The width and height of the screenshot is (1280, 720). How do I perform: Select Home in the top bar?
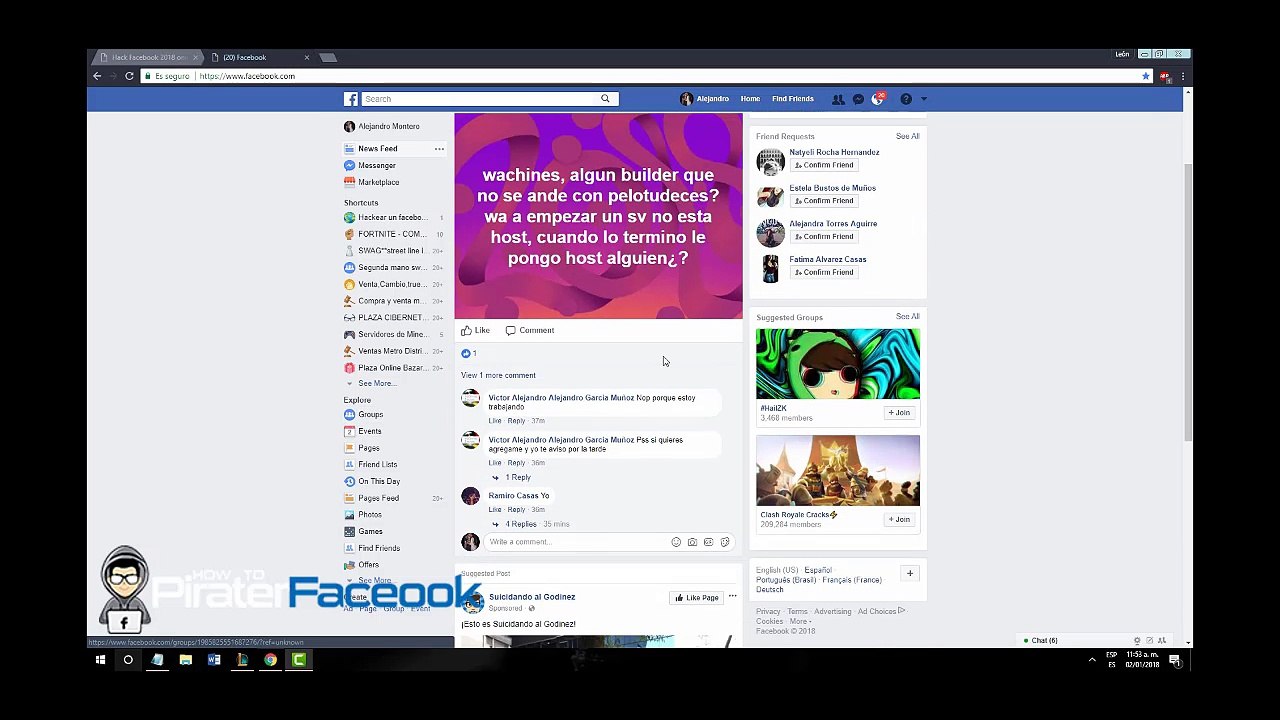(x=750, y=99)
